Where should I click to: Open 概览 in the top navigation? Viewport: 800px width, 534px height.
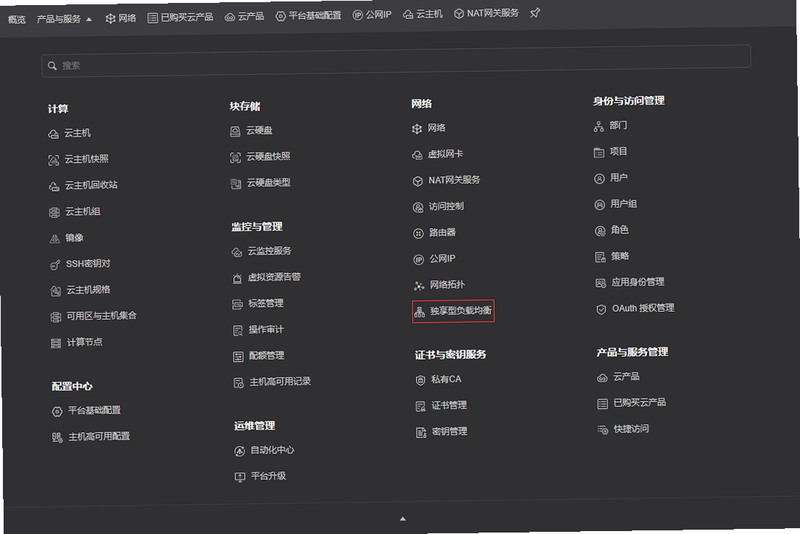point(16,19)
